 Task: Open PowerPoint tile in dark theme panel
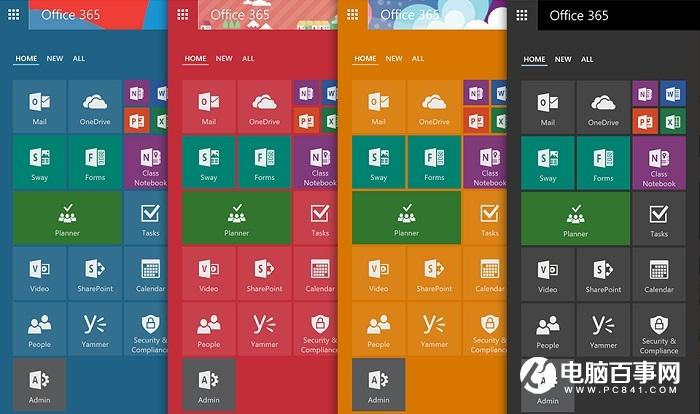(x=645, y=121)
